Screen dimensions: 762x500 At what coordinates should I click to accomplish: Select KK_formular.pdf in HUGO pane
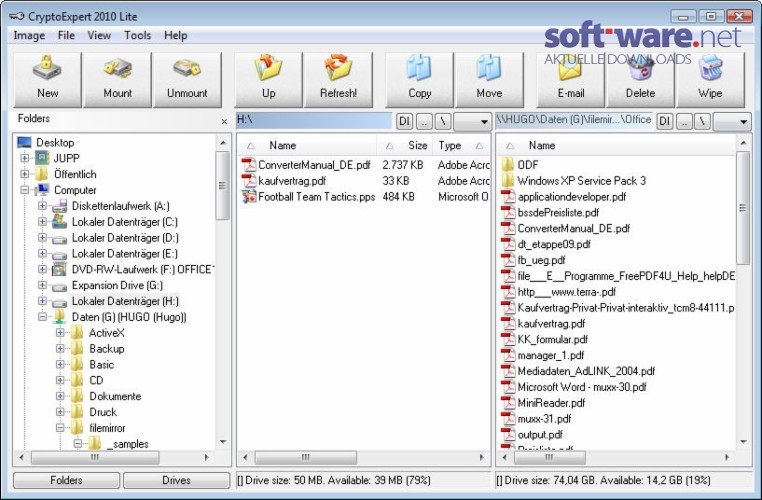553,339
